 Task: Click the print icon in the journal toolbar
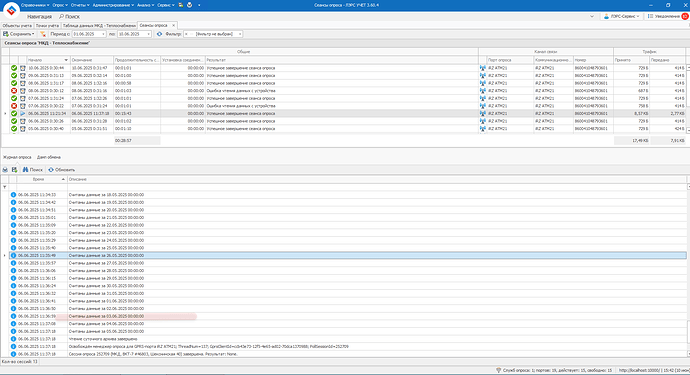(5, 169)
